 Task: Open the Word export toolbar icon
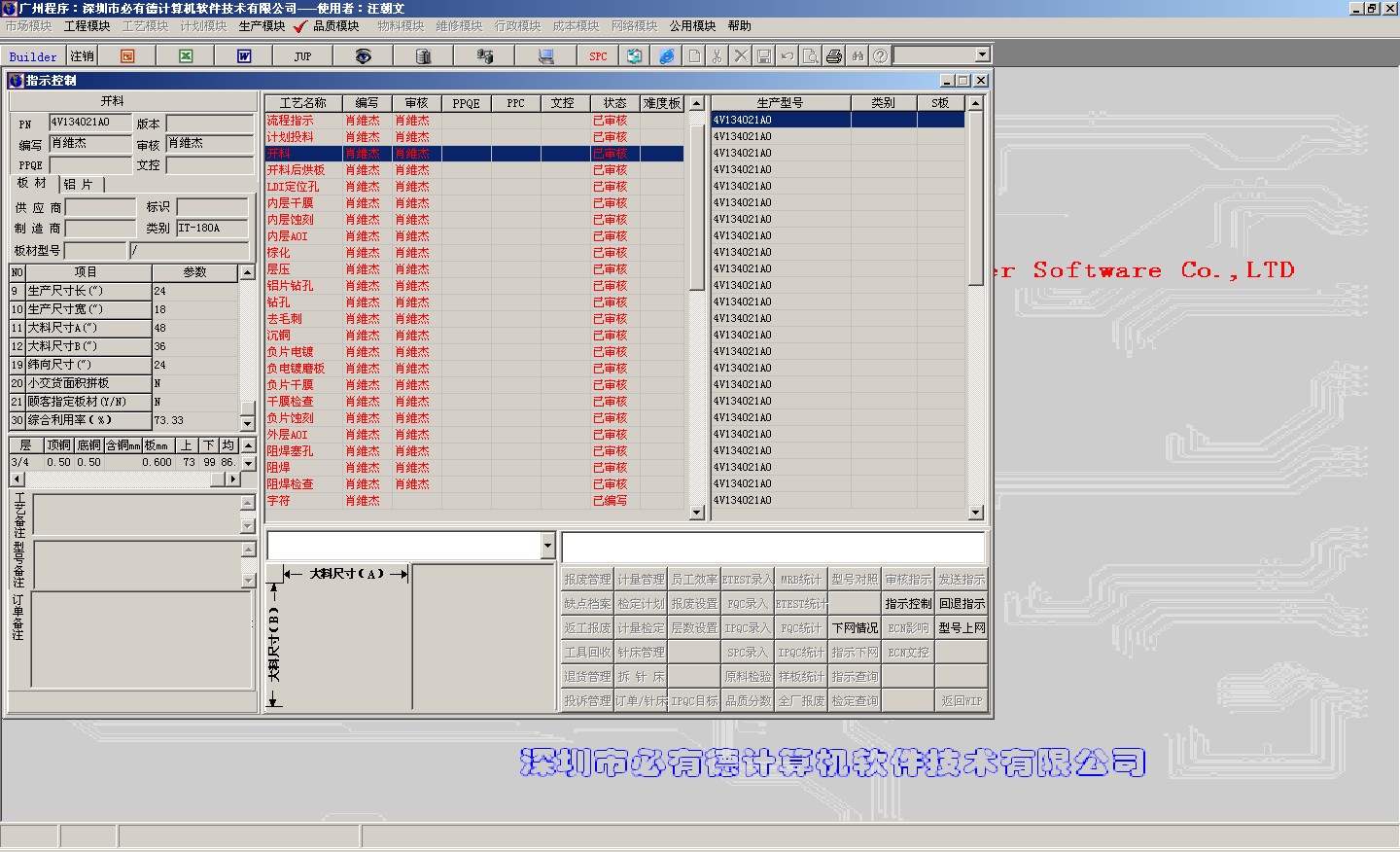[x=244, y=56]
